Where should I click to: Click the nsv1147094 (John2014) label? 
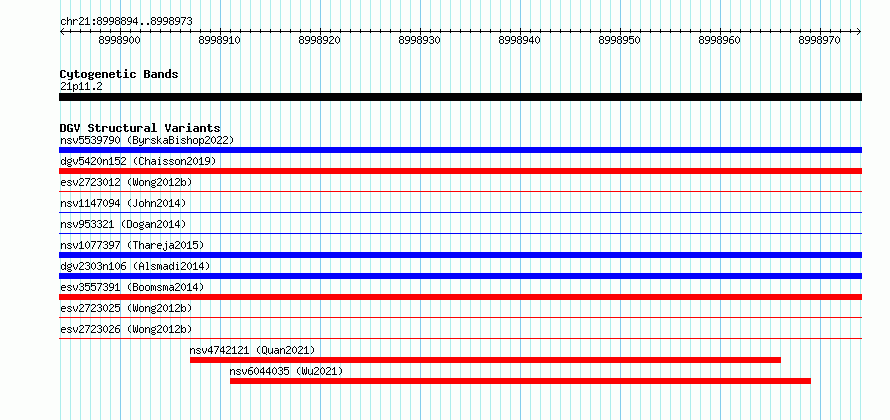pos(123,203)
